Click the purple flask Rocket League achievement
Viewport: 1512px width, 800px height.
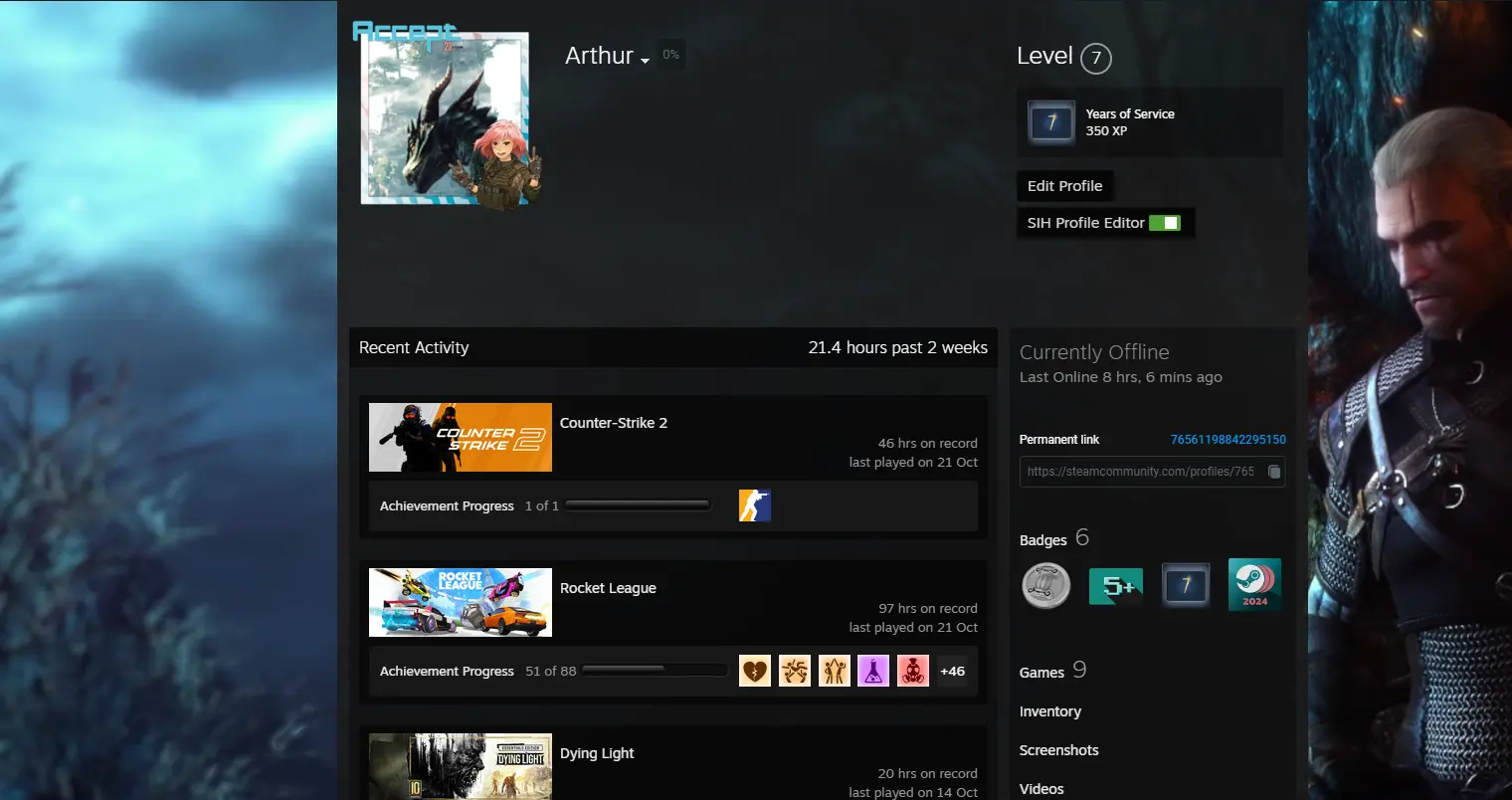pos(873,671)
